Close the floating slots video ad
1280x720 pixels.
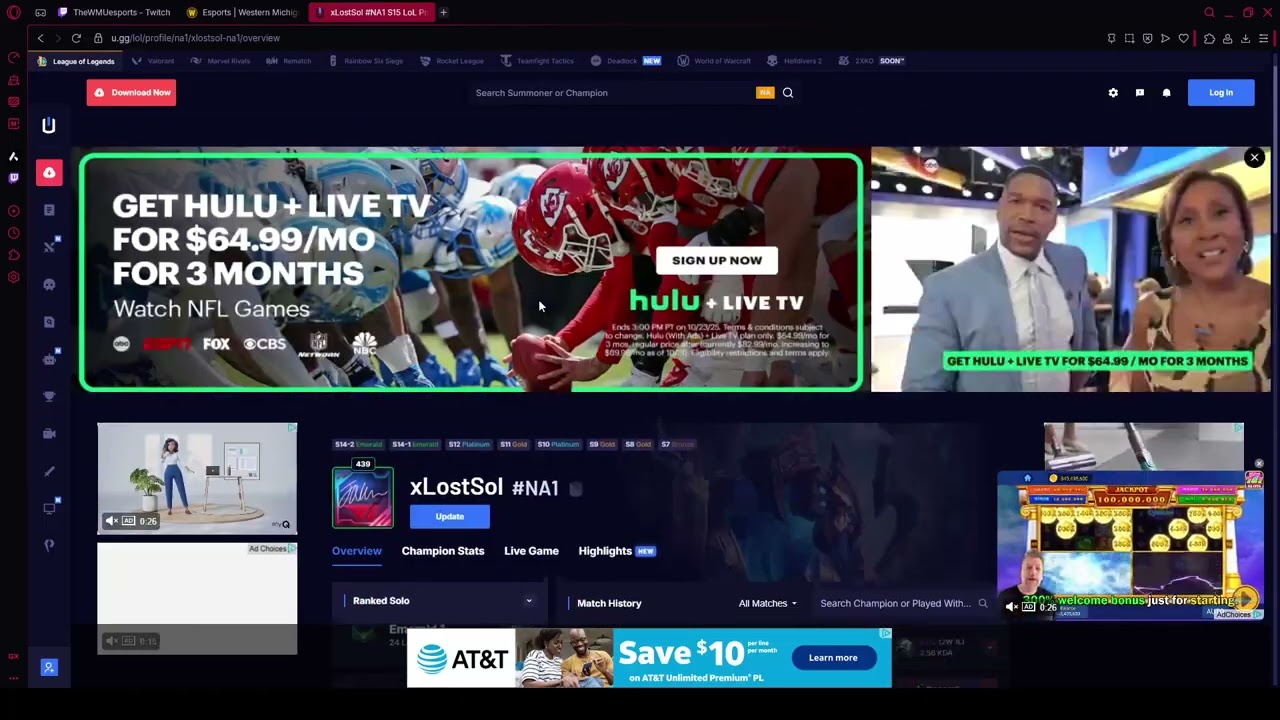coord(1258,464)
